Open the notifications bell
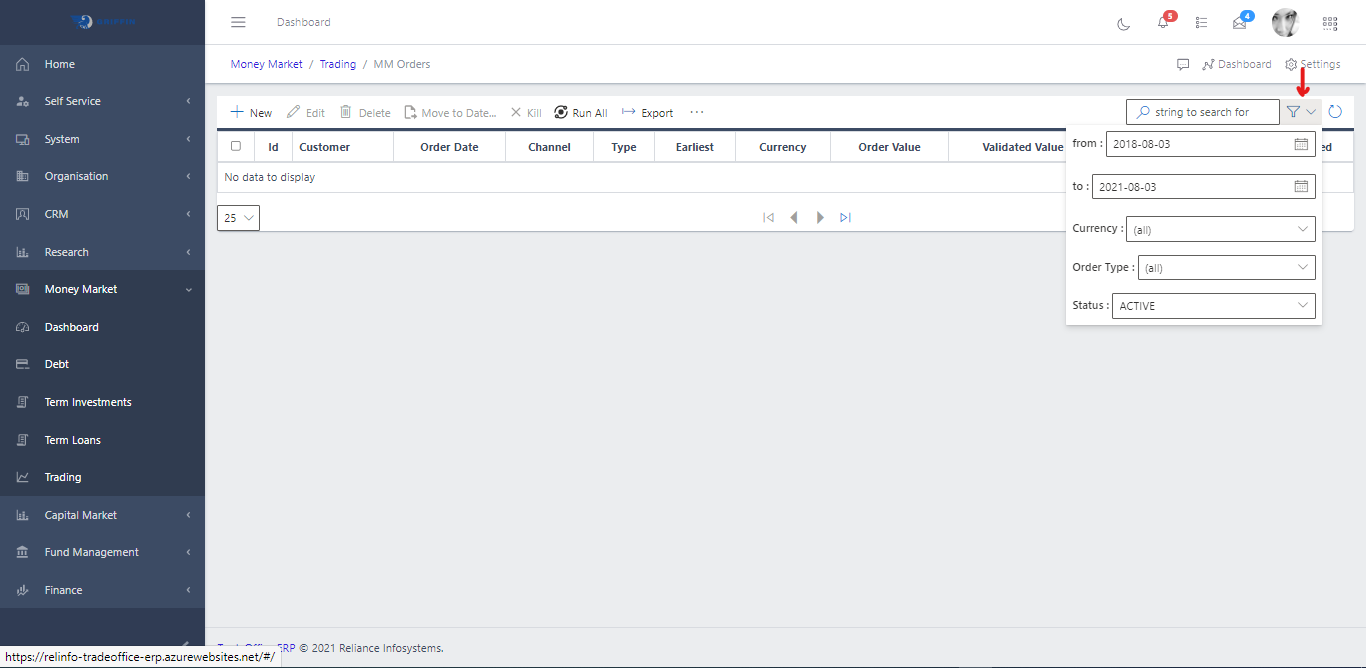1366x668 pixels. tap(1163, 23)
